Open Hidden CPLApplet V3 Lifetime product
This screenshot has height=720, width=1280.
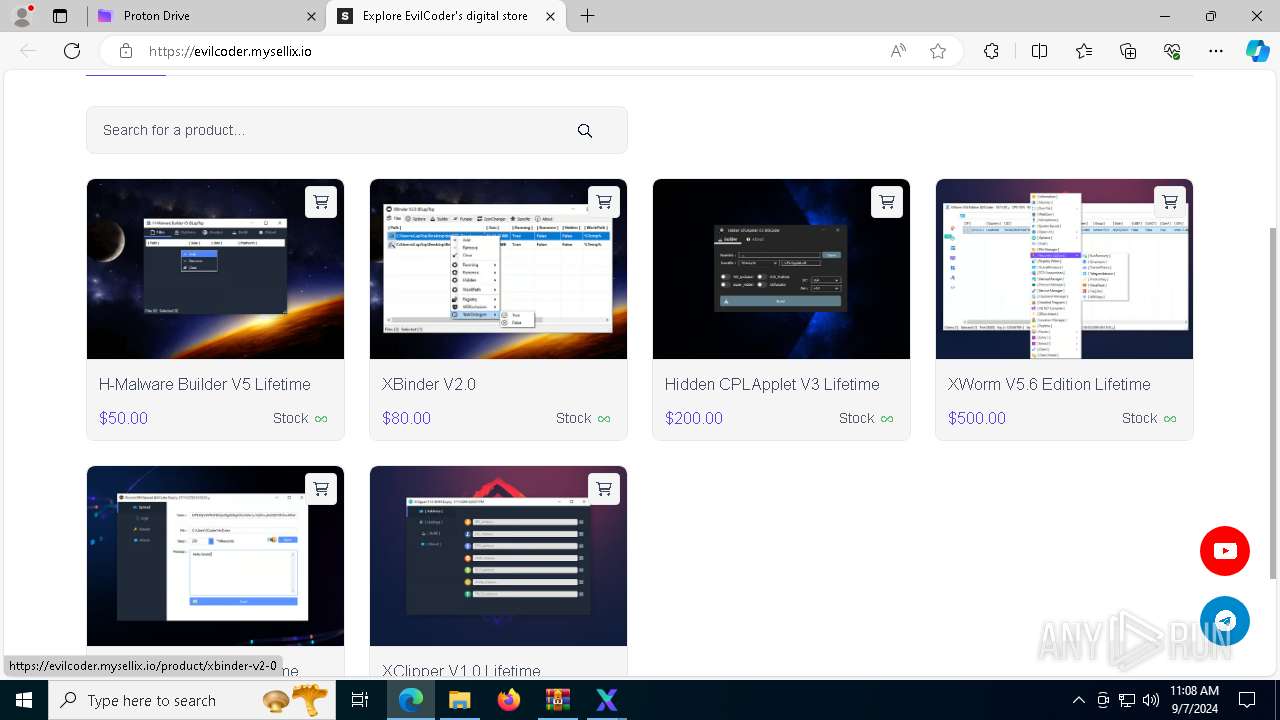[772, 384]
